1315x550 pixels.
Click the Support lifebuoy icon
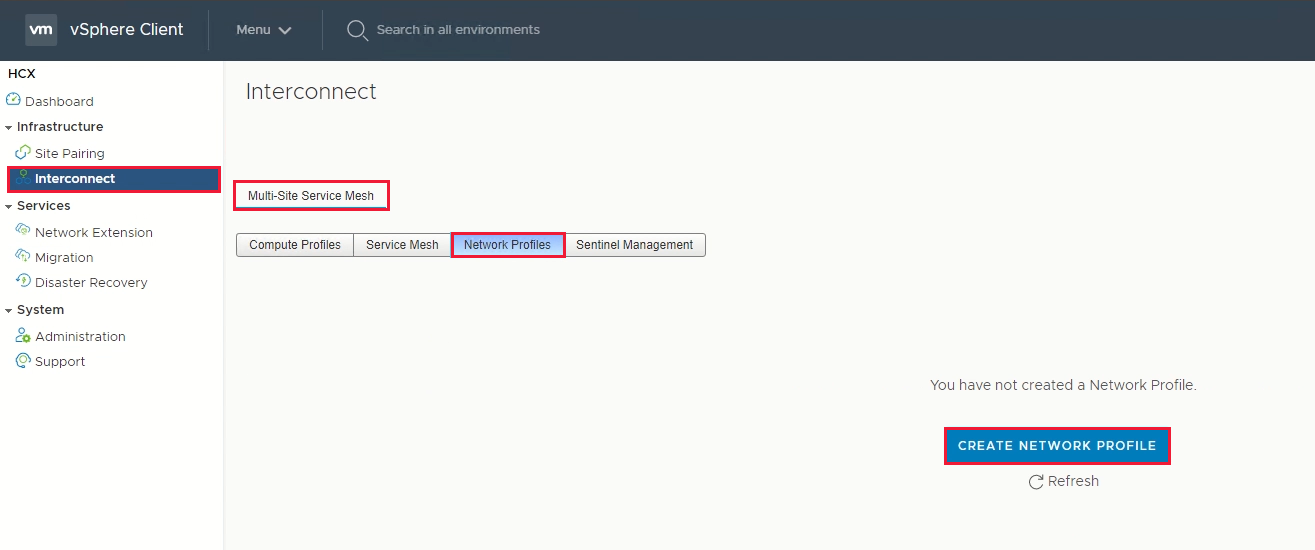[23, 361]
